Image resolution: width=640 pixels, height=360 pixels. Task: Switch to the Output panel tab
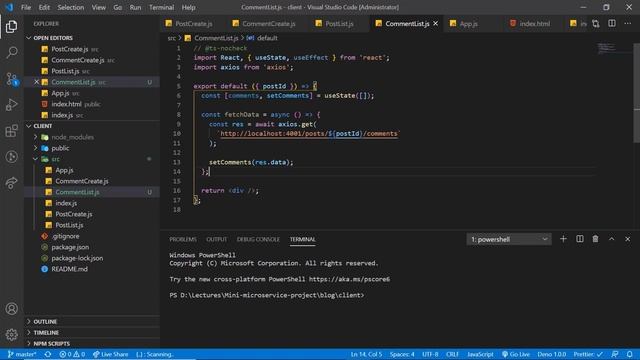[216, 239]
